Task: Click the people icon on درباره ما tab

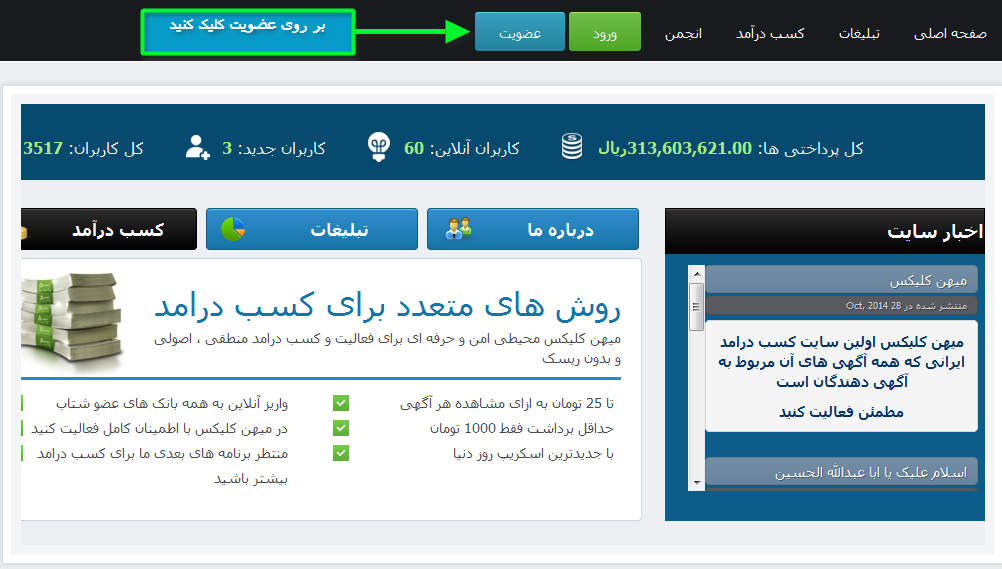Action: pyautogui.click(x=459, y=229)
